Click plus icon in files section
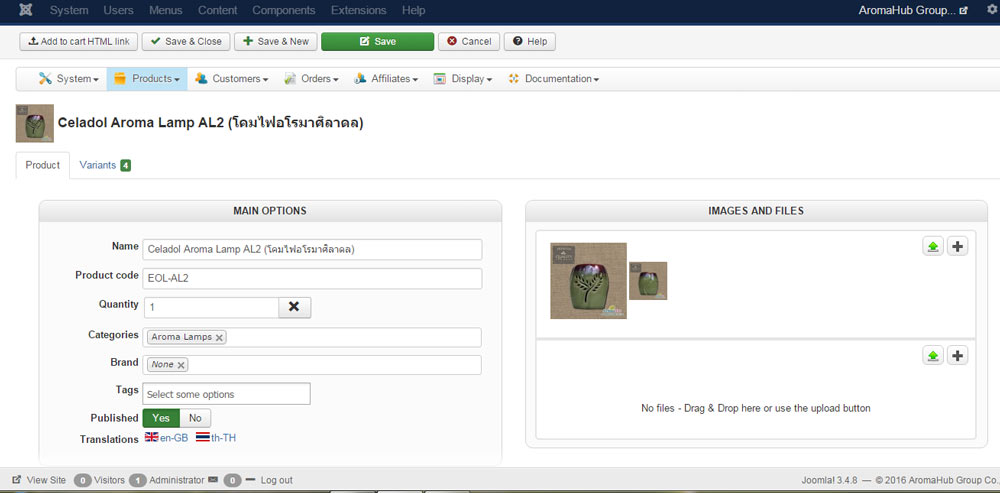 957,355
